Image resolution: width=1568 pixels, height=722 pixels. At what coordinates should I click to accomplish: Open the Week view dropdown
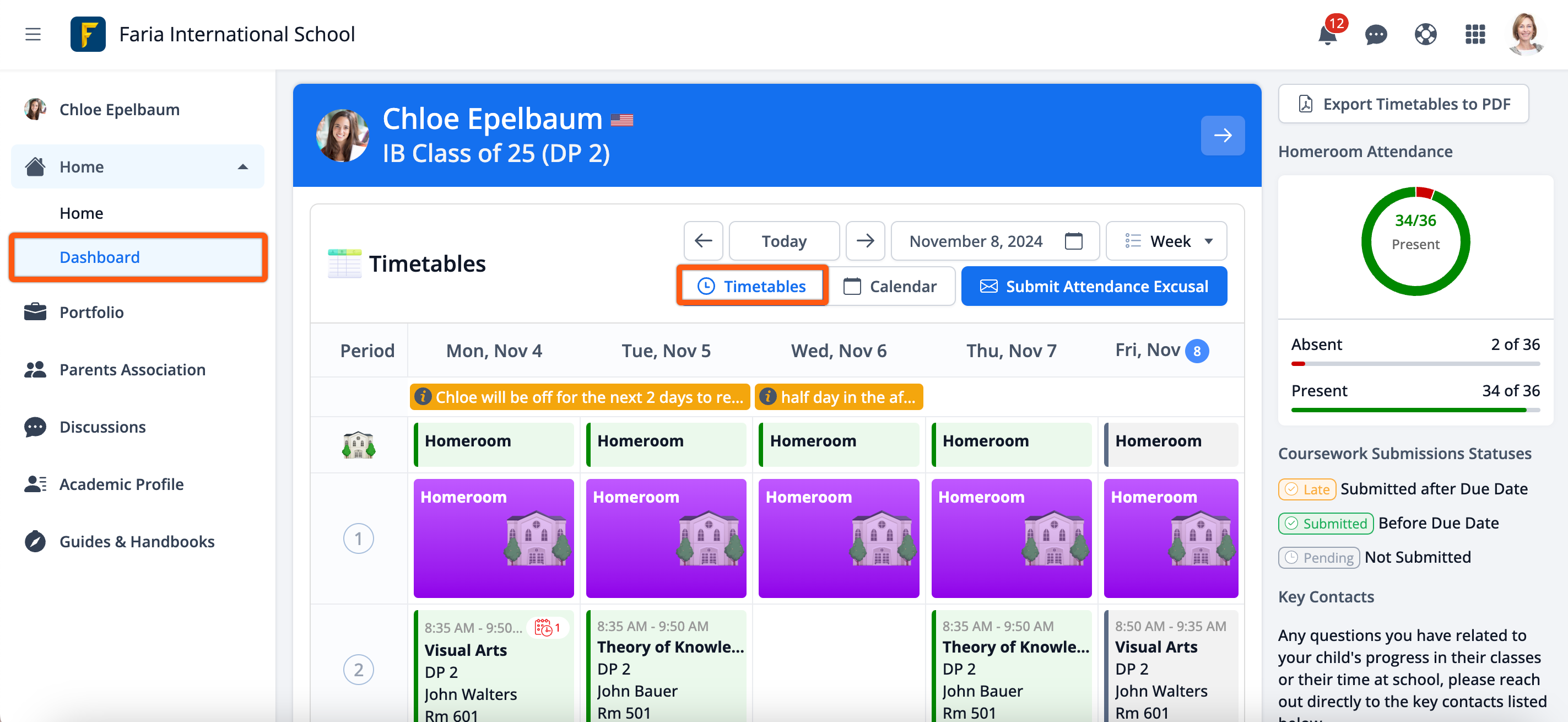click(x=1166, y=241)
